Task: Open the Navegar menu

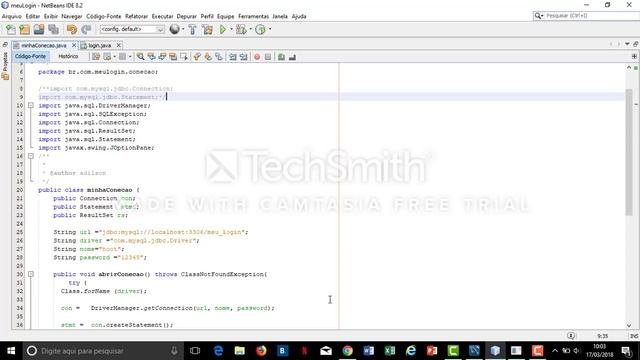Action: (x=72, y=16)
